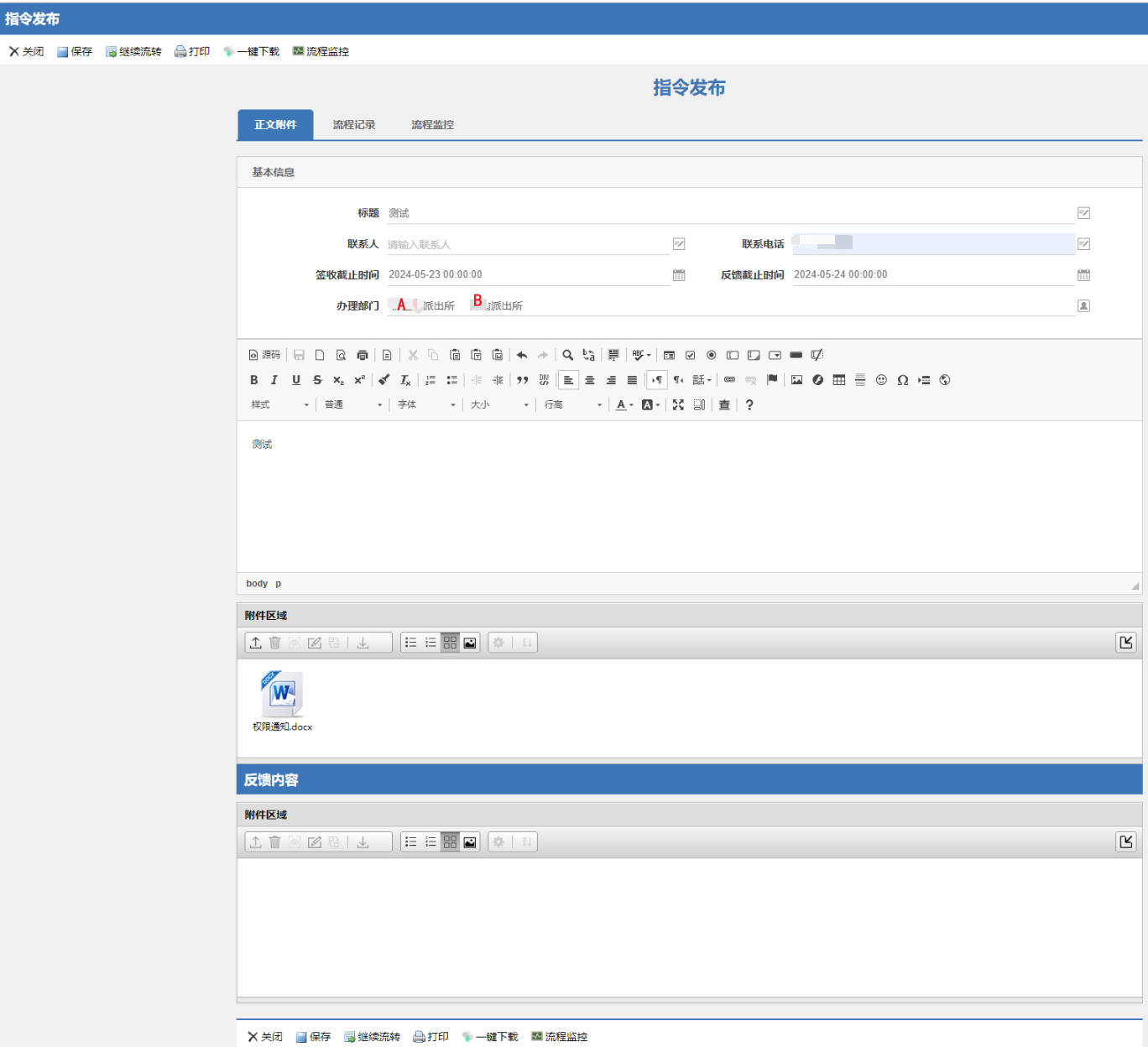Open the replace tool in the editor
The image size is (1148, 1047).
[x=589, y=355]
